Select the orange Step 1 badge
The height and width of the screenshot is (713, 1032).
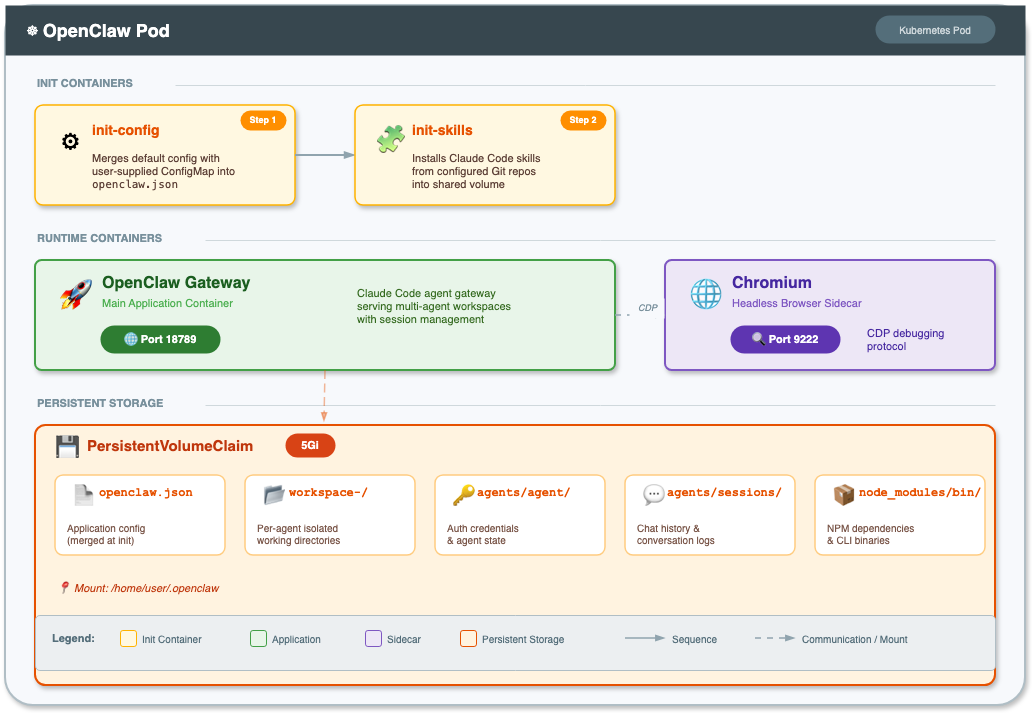click(x=263, y=120)
